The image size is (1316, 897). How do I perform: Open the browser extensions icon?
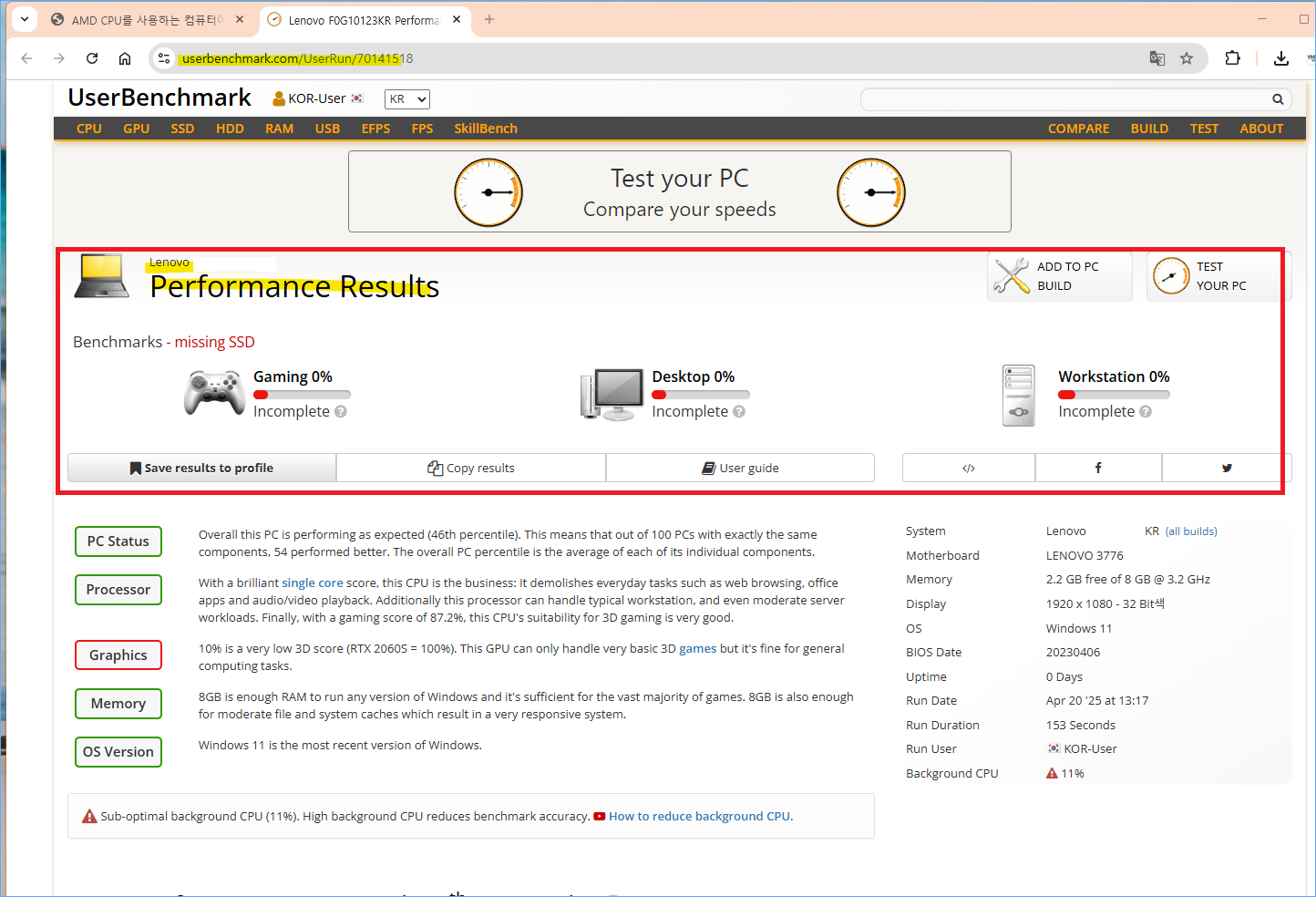coord(1232,58)
